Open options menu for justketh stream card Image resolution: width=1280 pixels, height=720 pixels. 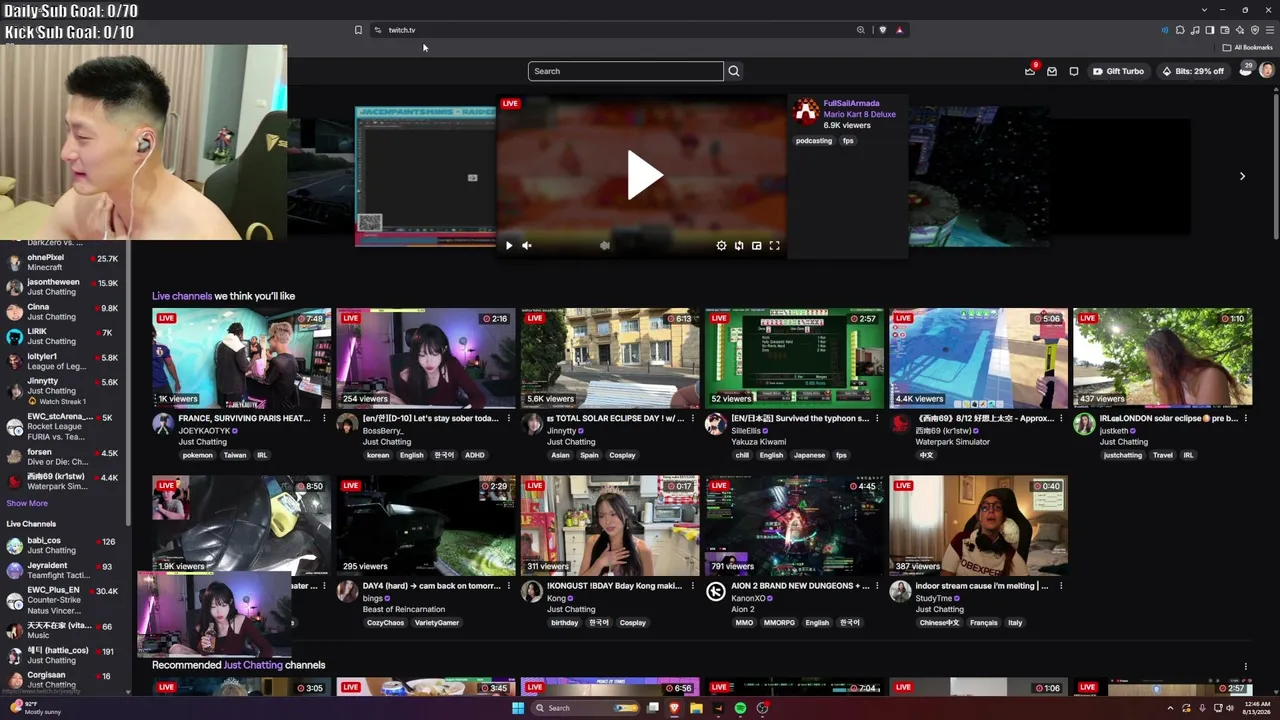pyautogui.click(x=1245, y=419)
